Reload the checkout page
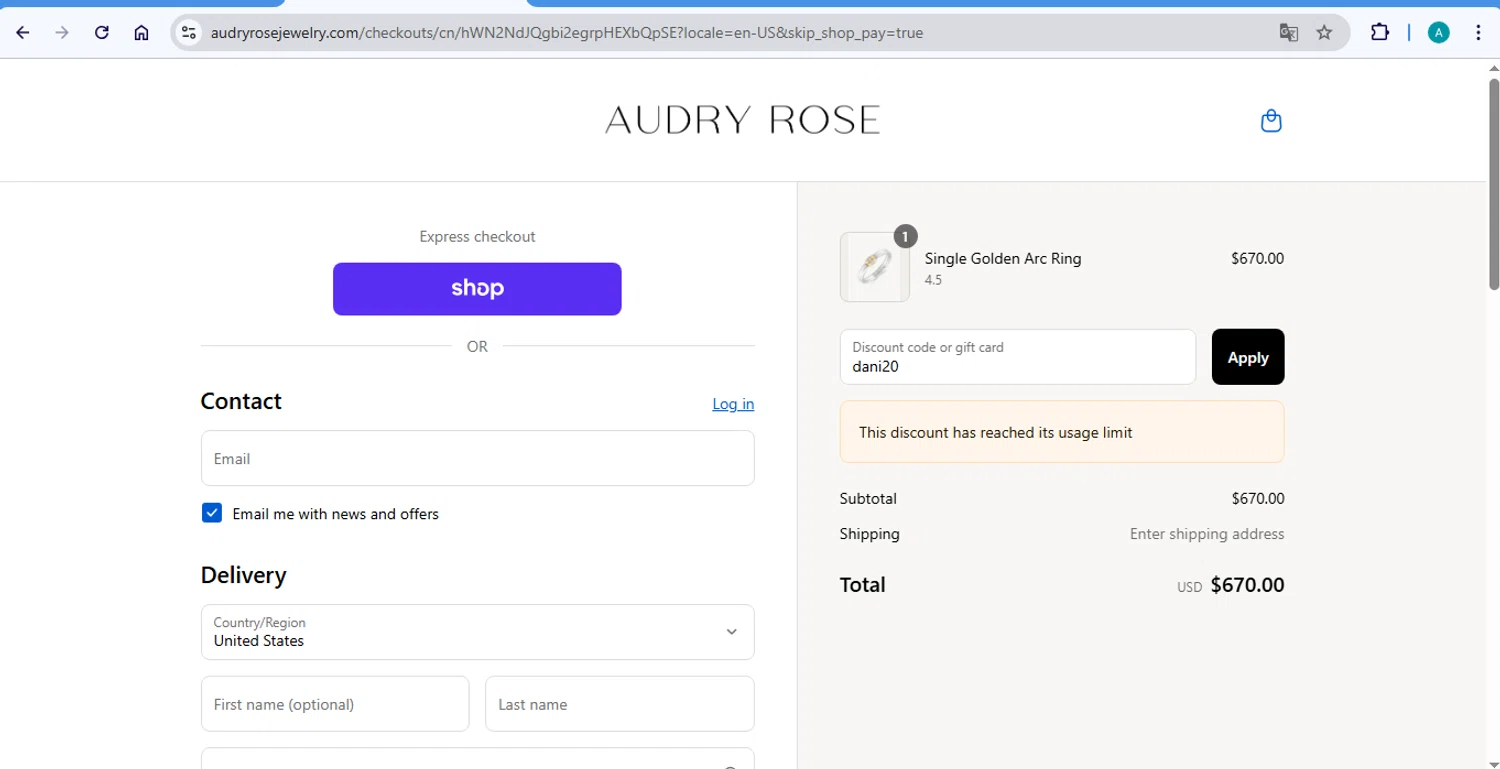Screen dimensions: 1500x769 coord(101,32)
